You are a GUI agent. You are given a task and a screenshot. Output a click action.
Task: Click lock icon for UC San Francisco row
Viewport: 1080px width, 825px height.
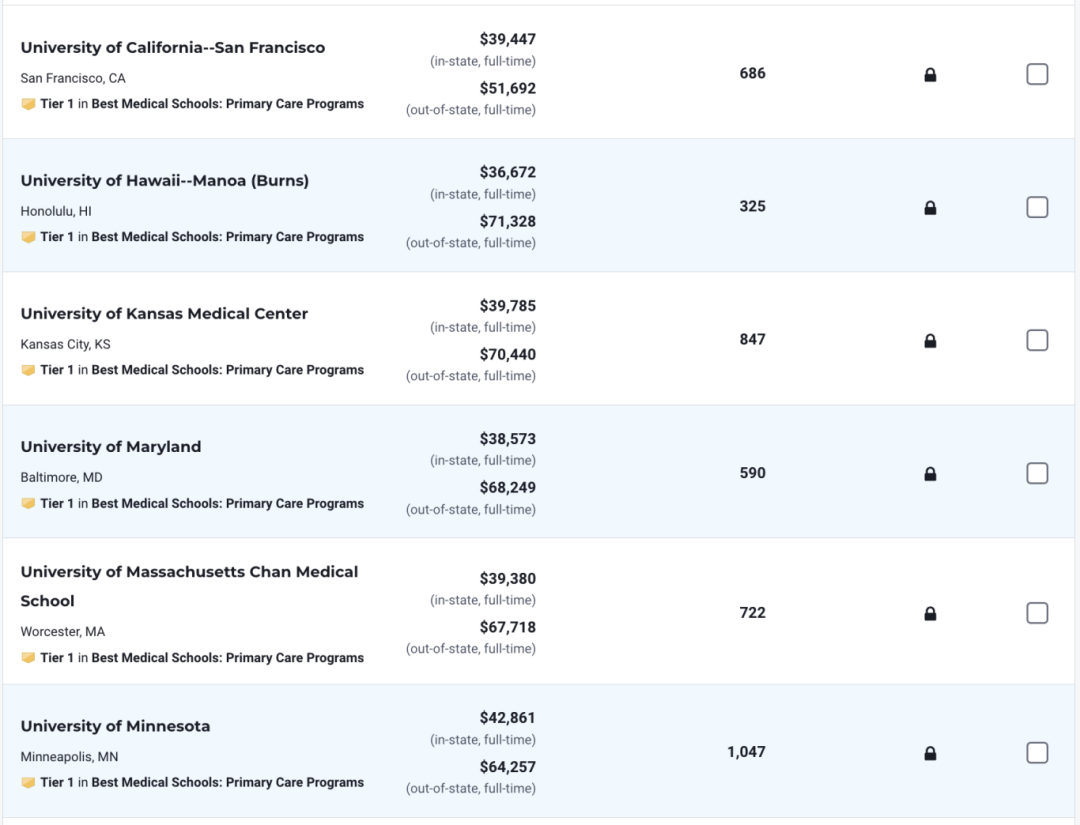click(x=930, y=74)
